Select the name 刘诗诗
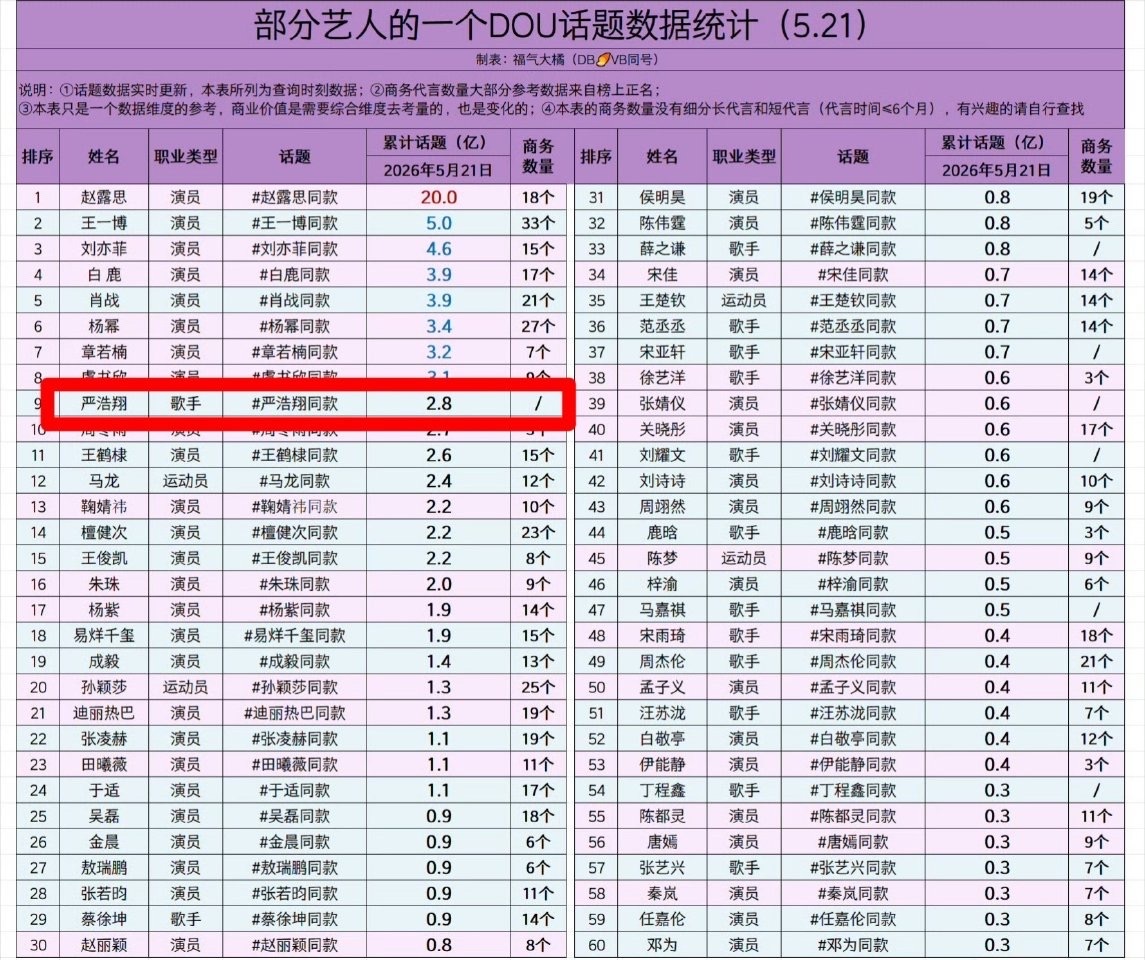The width and height of the screenshot is (1145, 960). tap(662, 481)
